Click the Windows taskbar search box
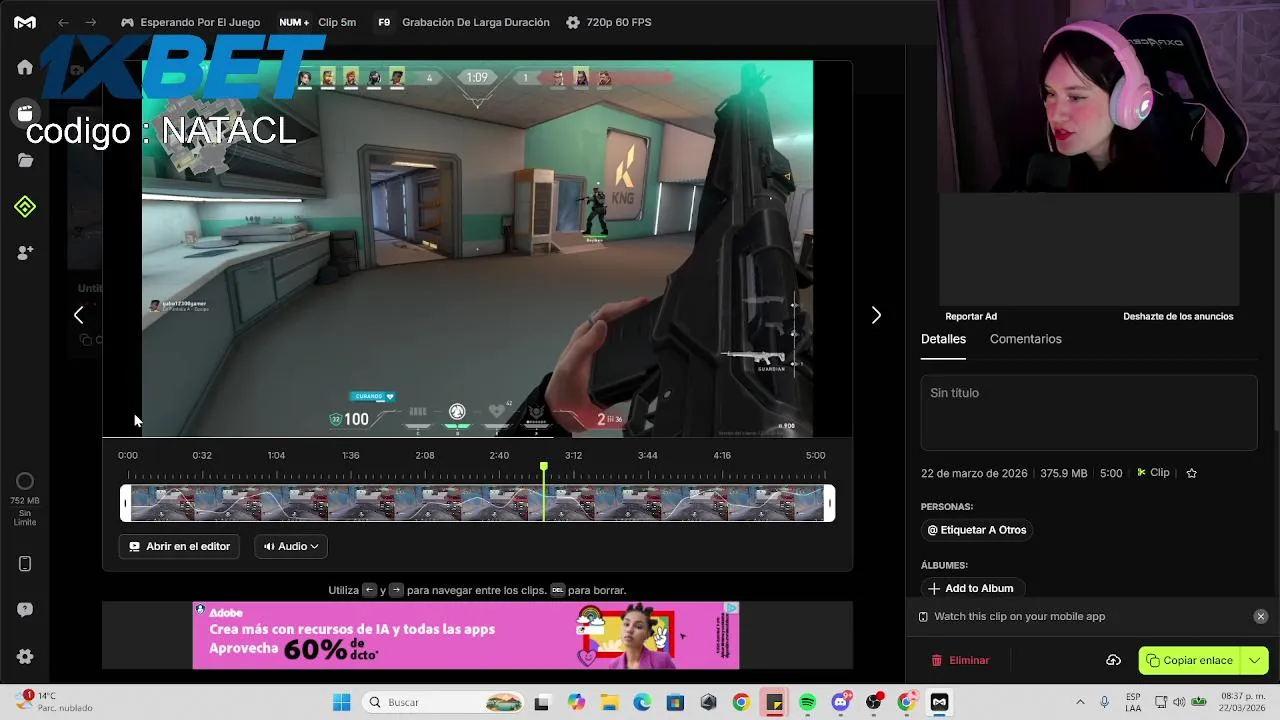This screenshot has height=720, width=1280. point(441,702)
